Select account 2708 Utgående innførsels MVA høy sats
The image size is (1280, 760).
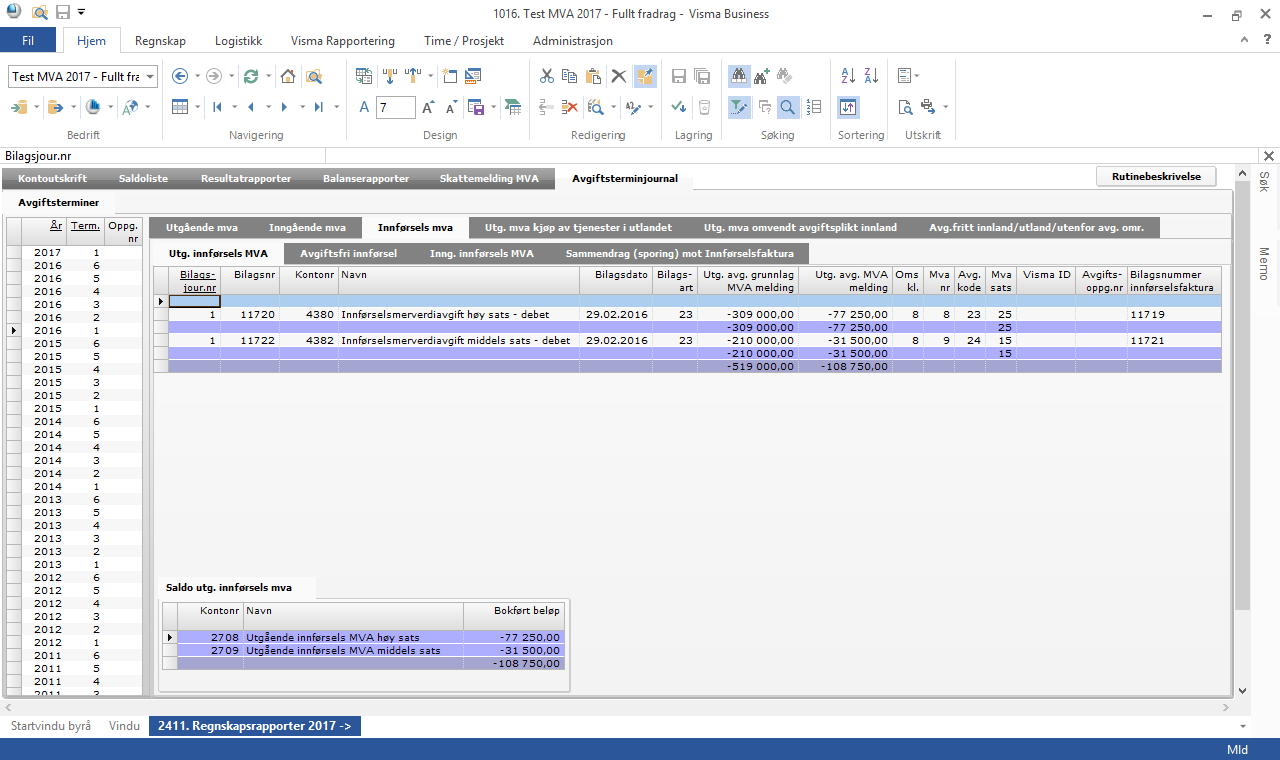(370, 637)
